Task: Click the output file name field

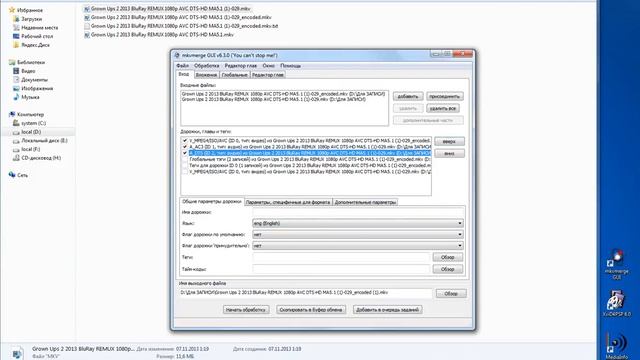Action: 305,293
